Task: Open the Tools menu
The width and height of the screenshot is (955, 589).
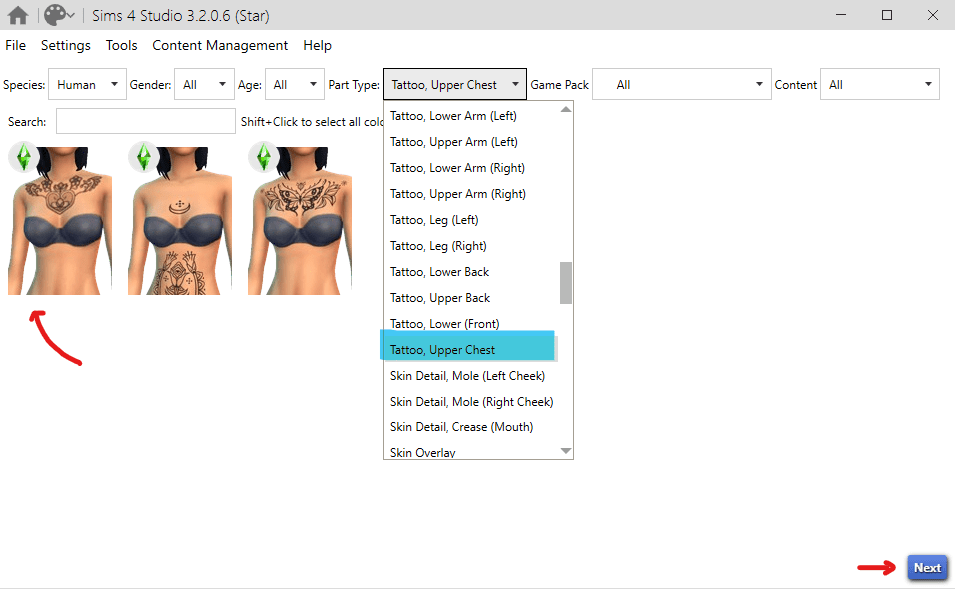Action: pos(121,45)
